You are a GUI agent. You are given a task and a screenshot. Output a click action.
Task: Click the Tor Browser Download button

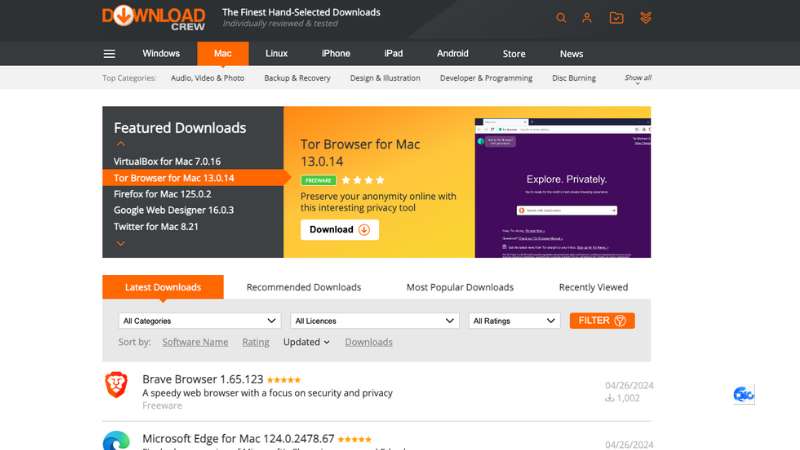339,230
